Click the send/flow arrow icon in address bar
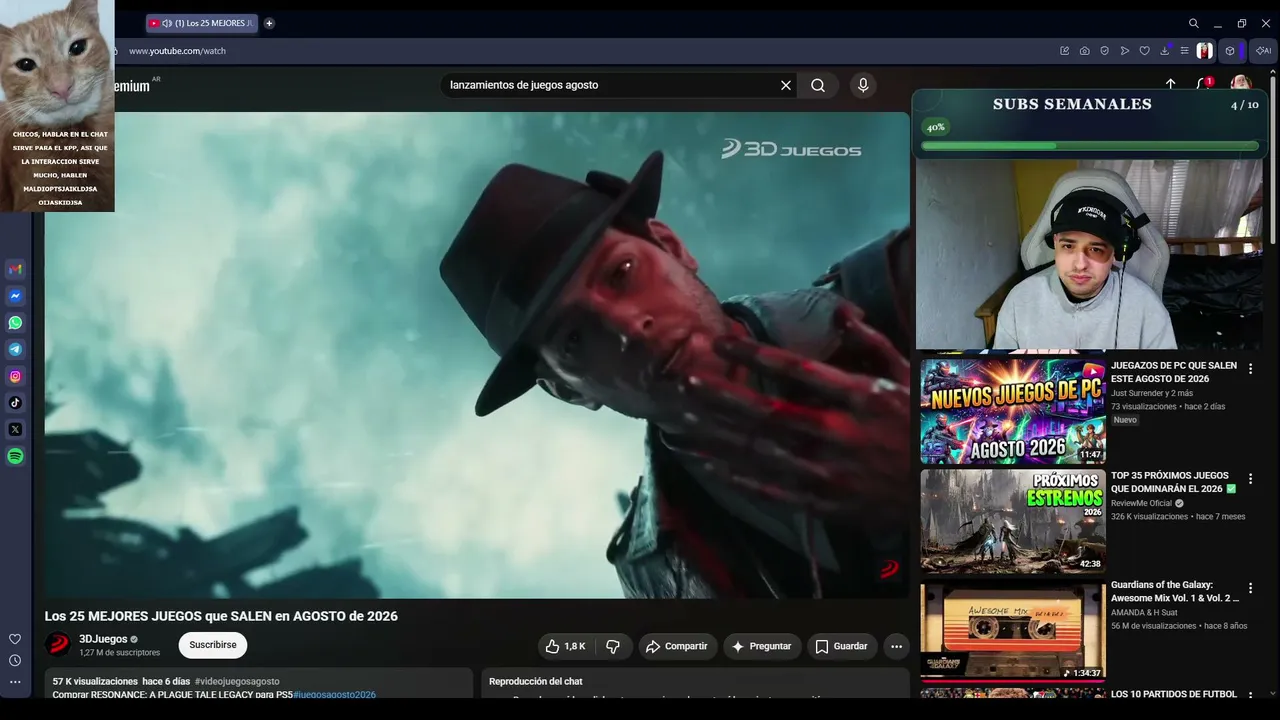This screenshot has height=720, width=1280. [1125, 51]
